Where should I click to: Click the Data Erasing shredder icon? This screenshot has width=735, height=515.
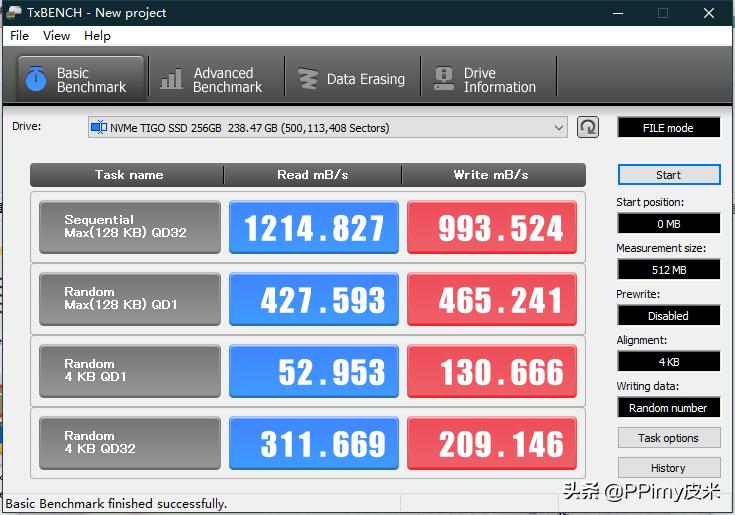tap(308, 79)
